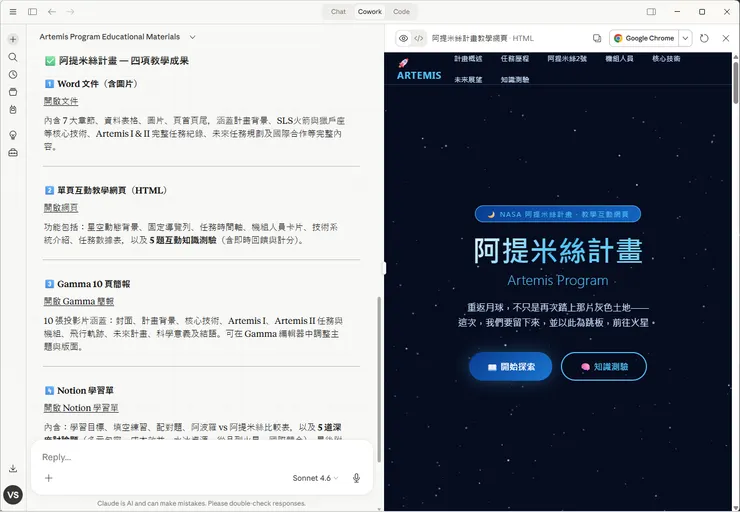Select 計畫概述 in webpage nav
The height and width of the screenshot is (512, 740).
(x=468, y=59)
